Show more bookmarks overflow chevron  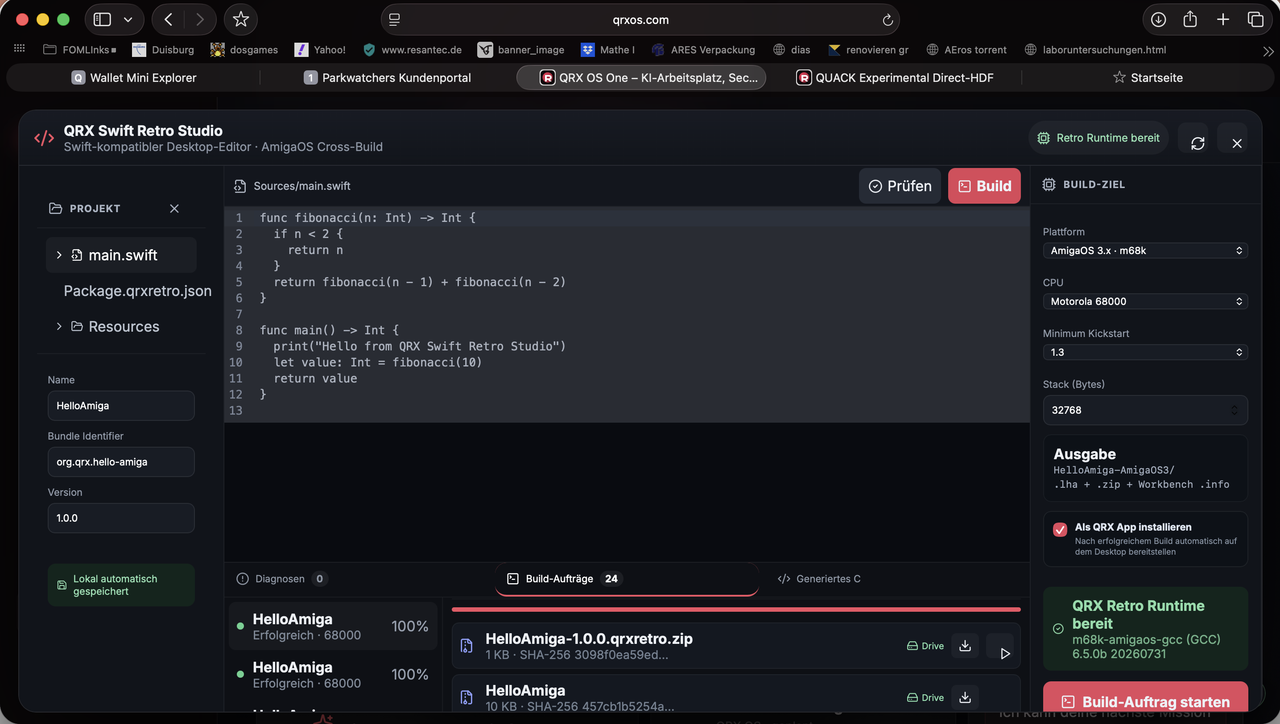pyautogui.click(x=1268, y=50)
